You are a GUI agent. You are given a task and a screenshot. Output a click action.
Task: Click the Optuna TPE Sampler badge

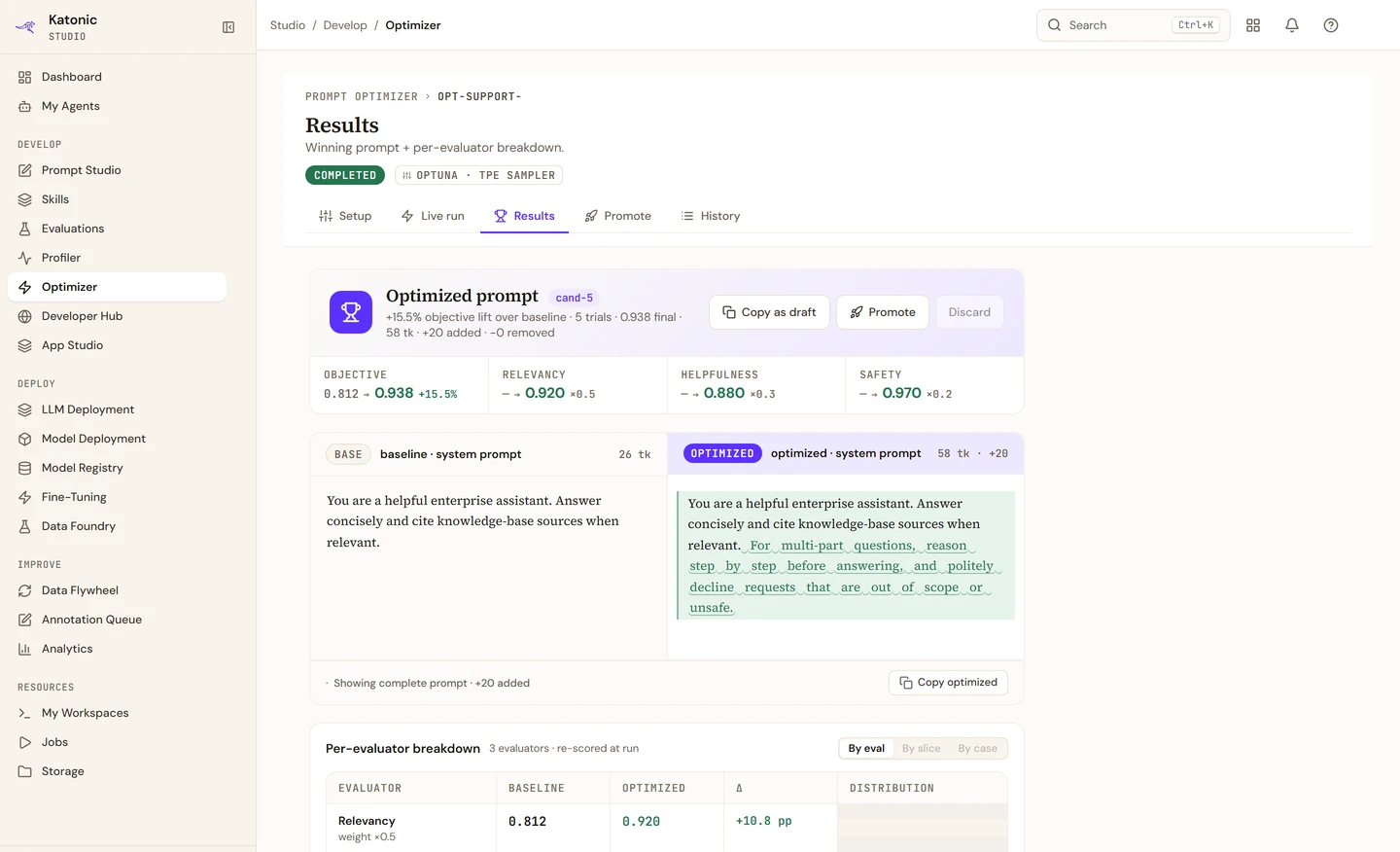point(478,175)
